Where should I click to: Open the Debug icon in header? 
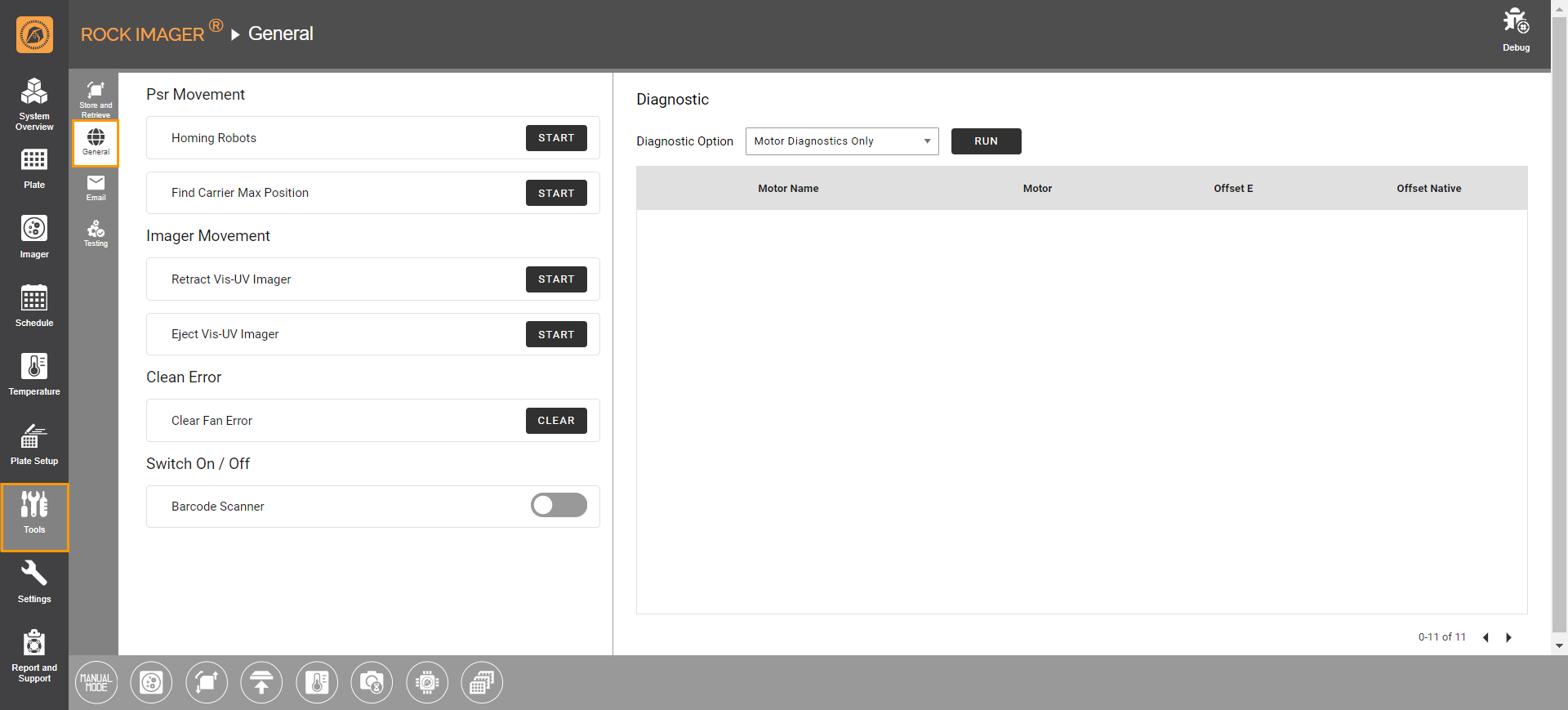pyautogui.click(x=1516, y=29)
